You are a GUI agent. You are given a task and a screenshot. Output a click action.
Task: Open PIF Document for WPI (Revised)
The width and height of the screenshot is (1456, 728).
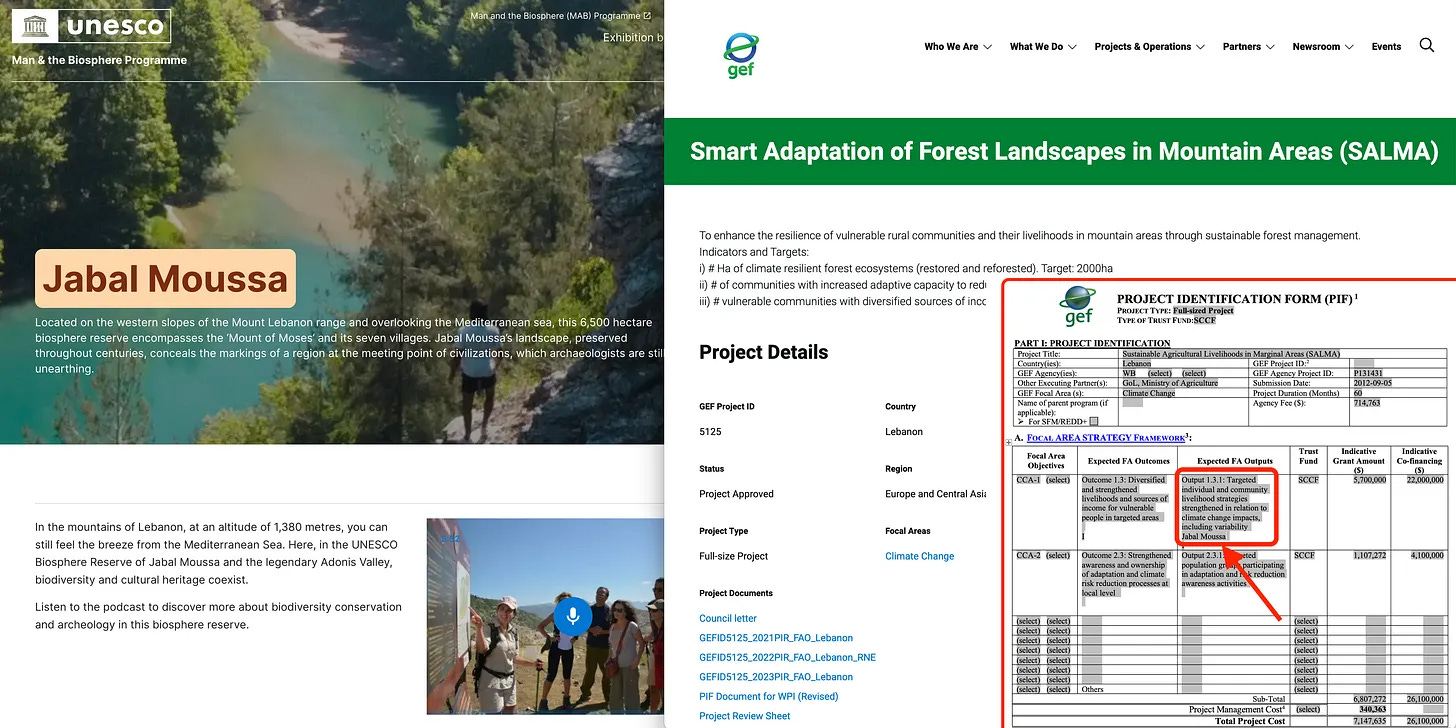click(768, 696)
